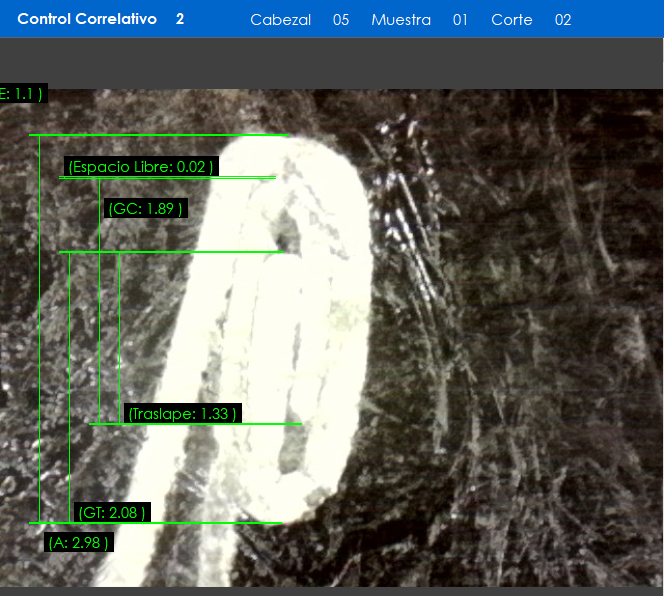Click the Muestra header label
Viewport: 664px width, 596px height.
coord(401,20)
